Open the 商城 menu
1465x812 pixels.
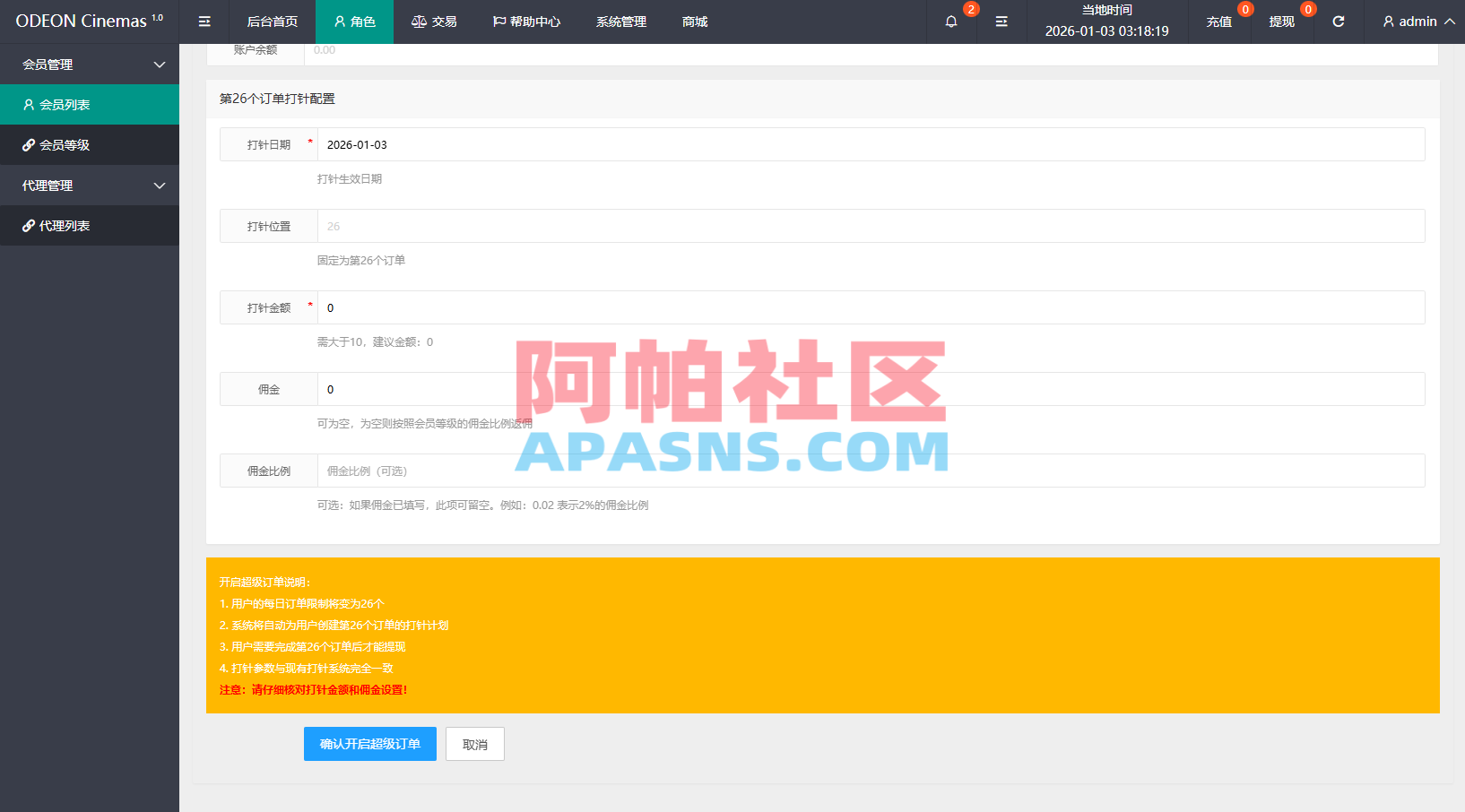(695, 22)
